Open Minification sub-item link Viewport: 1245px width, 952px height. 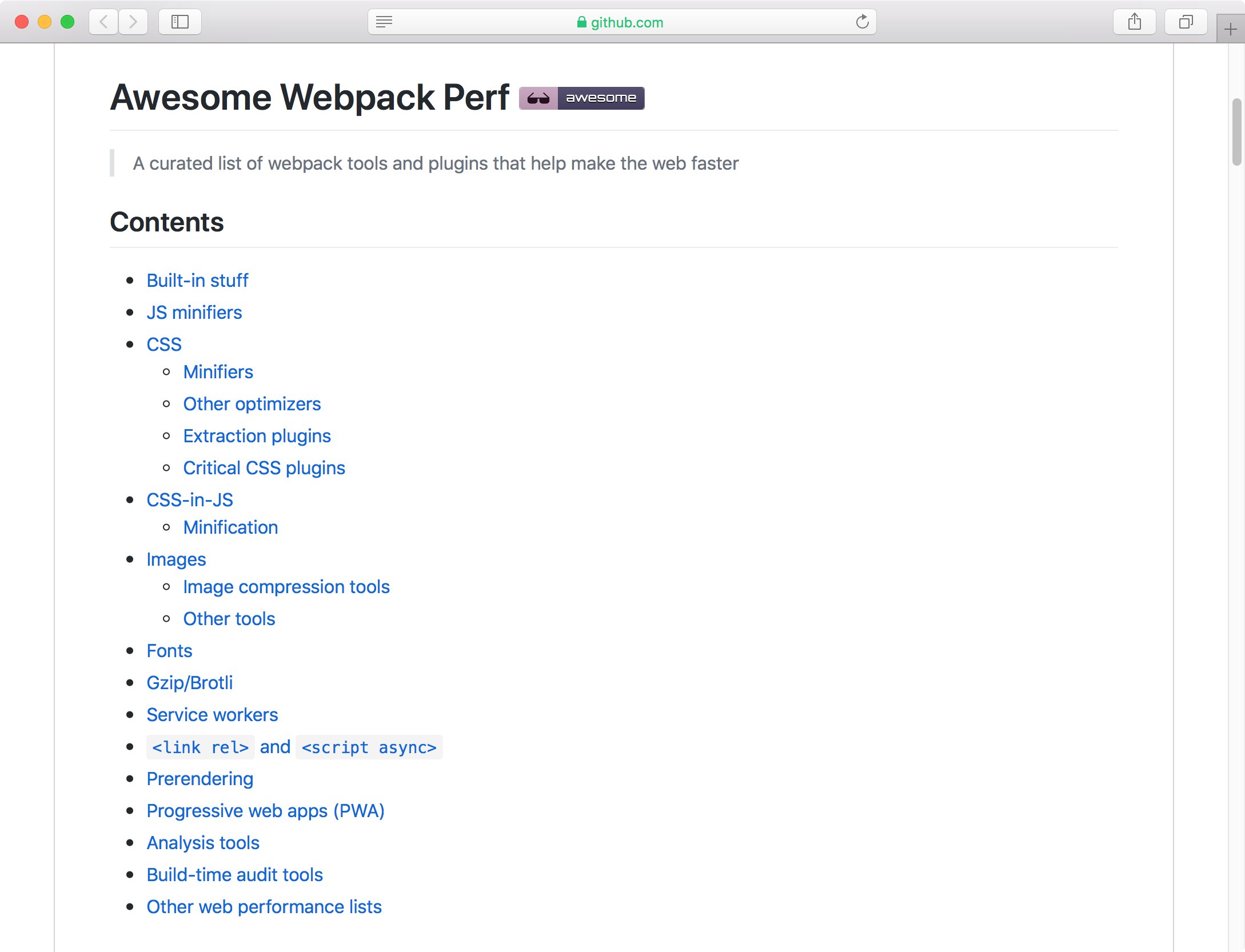(231, 527)
